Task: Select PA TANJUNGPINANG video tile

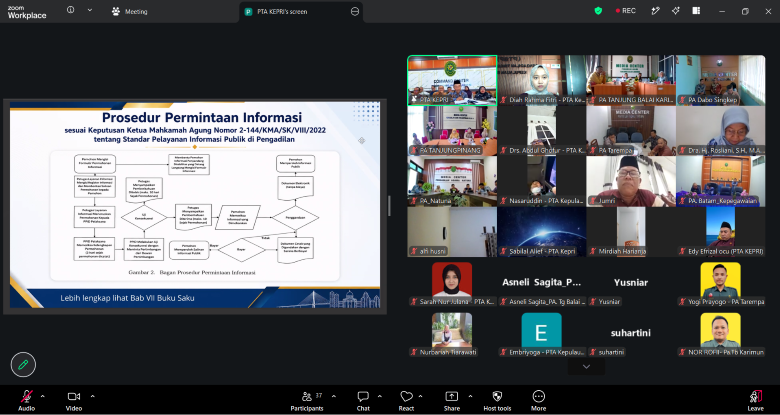Action: coord(452,130)
